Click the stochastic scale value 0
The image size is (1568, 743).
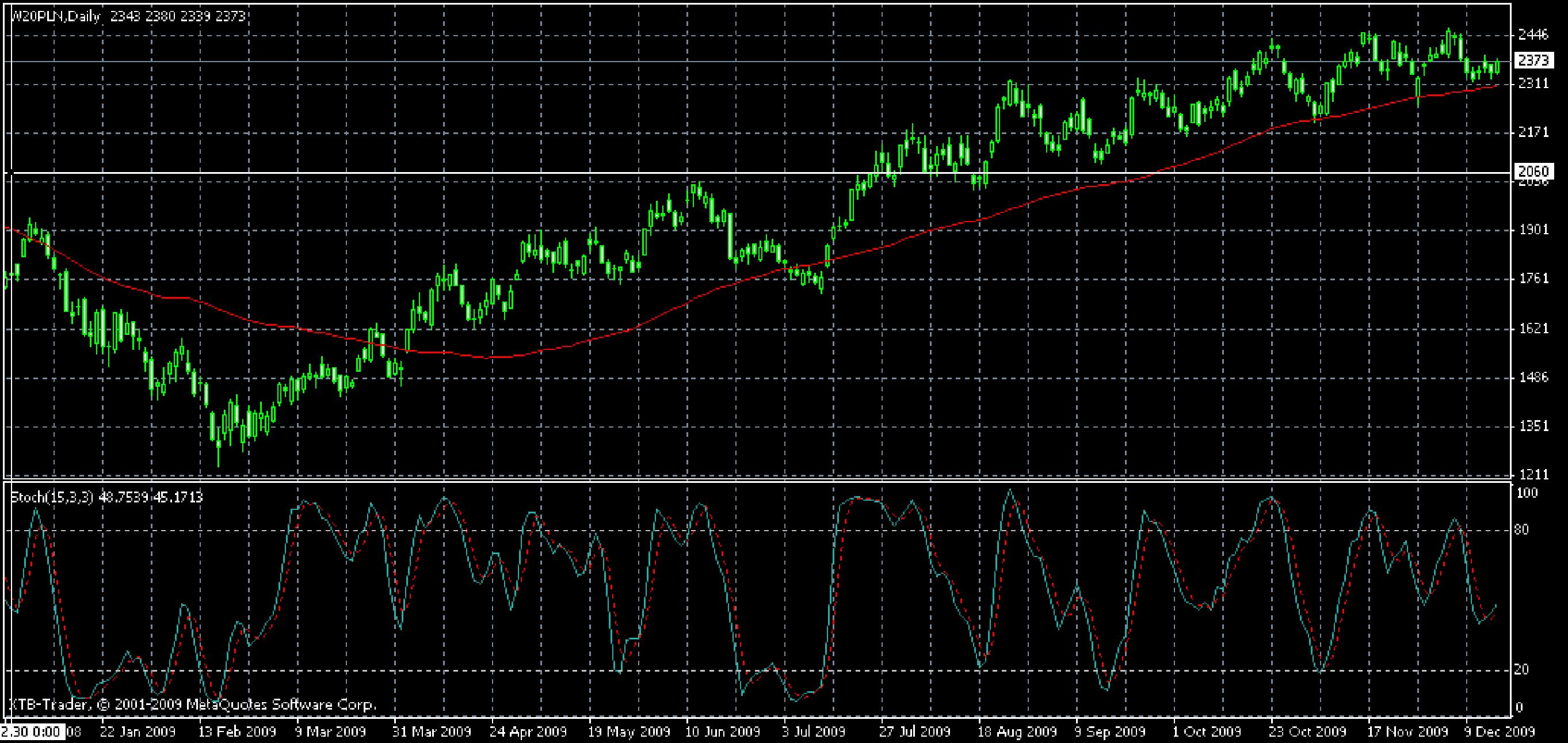pos(1519,708)
